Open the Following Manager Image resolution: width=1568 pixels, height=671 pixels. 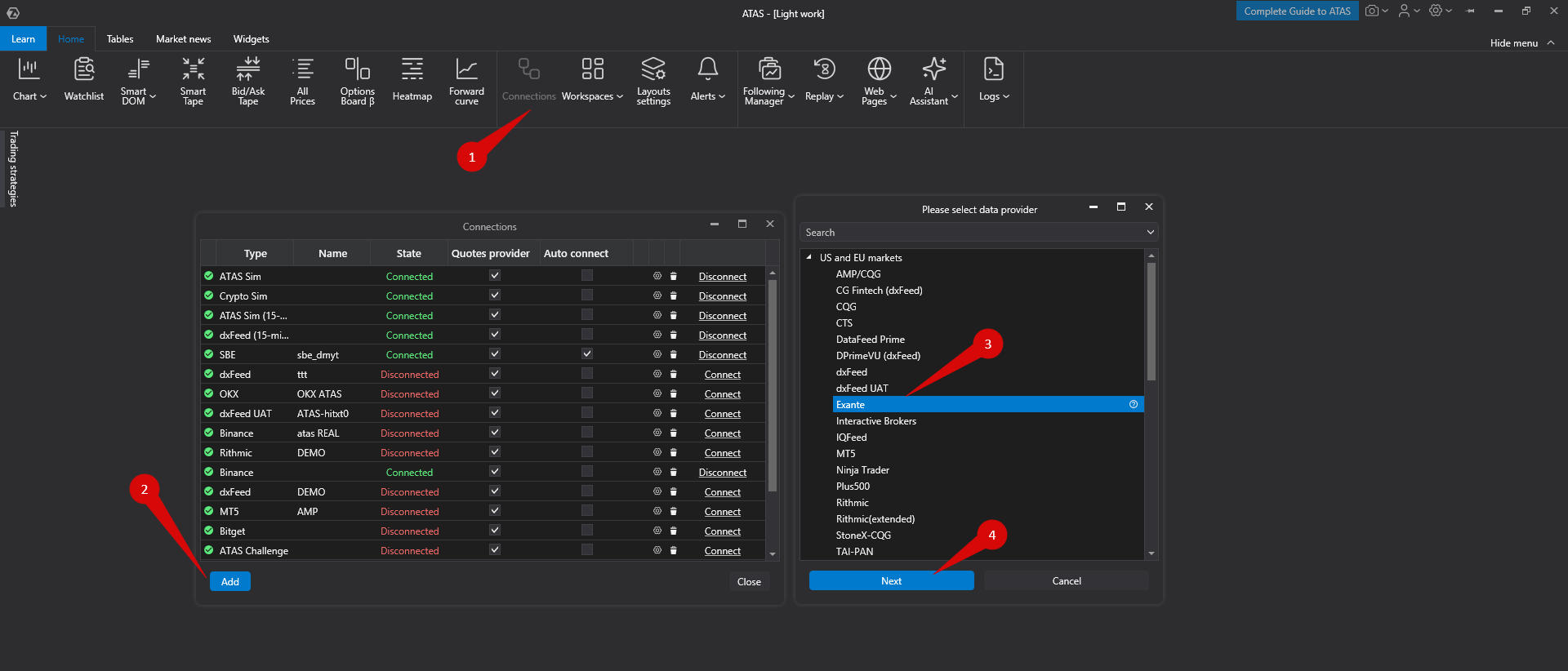(x=769, y=80)
